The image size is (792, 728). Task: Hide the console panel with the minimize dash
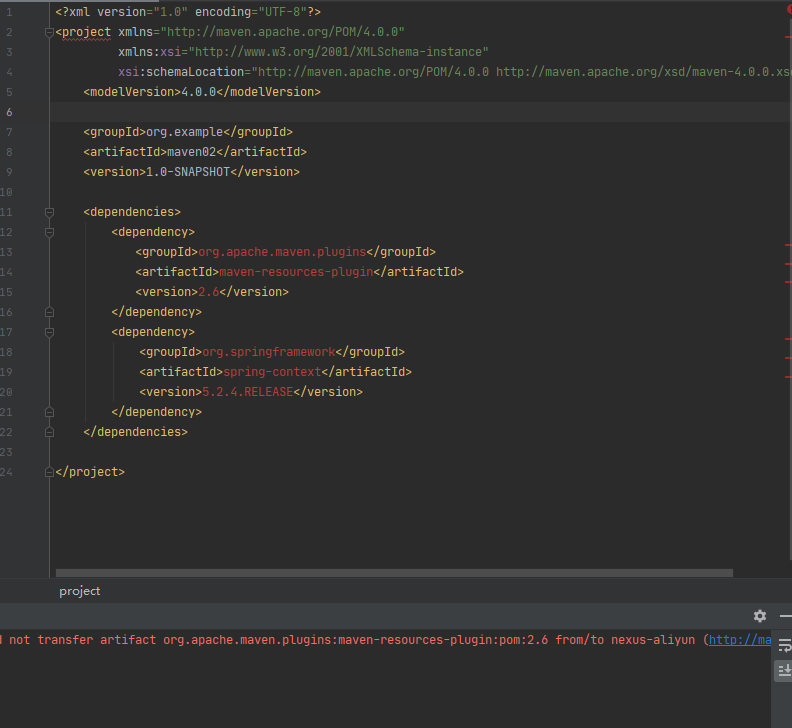(786, 616)
